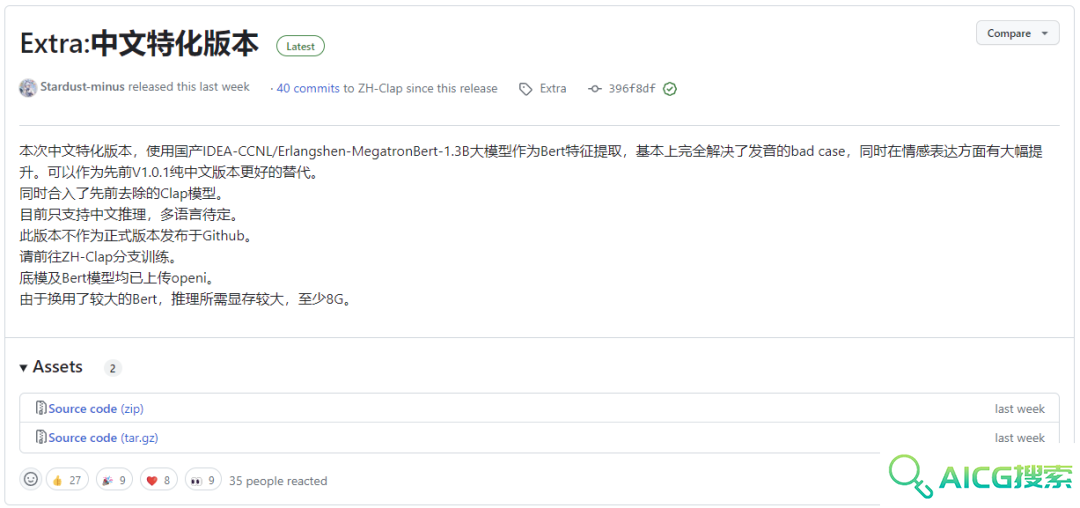The width and height of the screenshot is (1080, 508).
Task: Click the line 请前往ZH-Clap分支训练。
Action: pyautogui.click(x=98, y=257)
